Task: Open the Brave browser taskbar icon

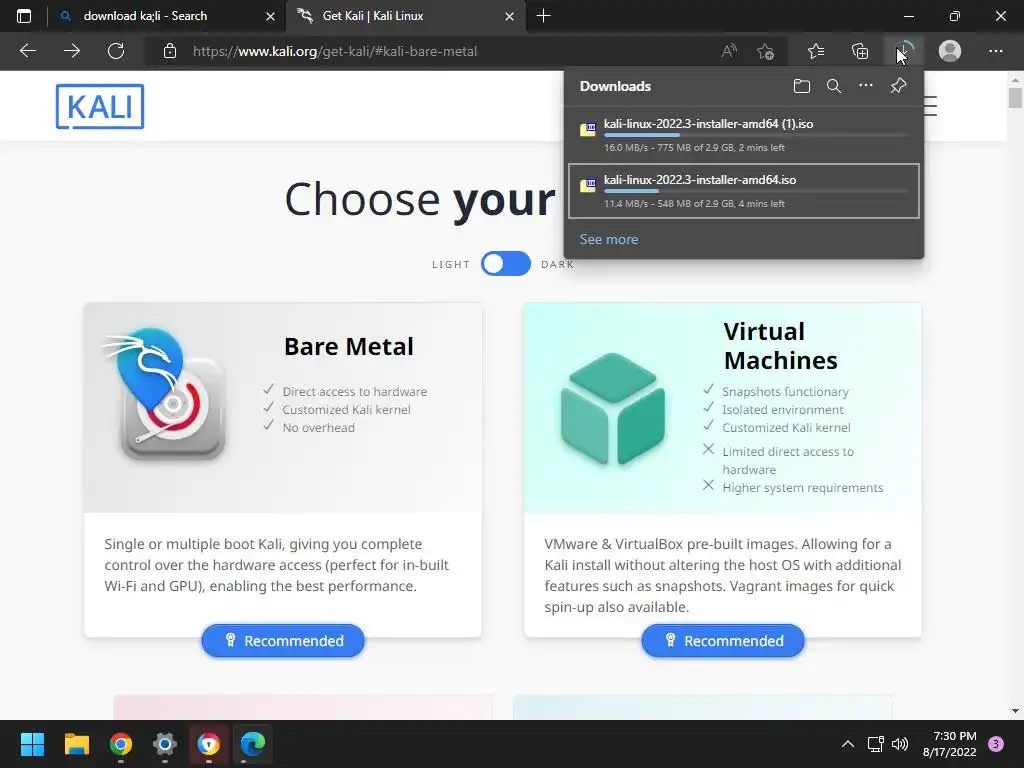Action: [209, 744]
